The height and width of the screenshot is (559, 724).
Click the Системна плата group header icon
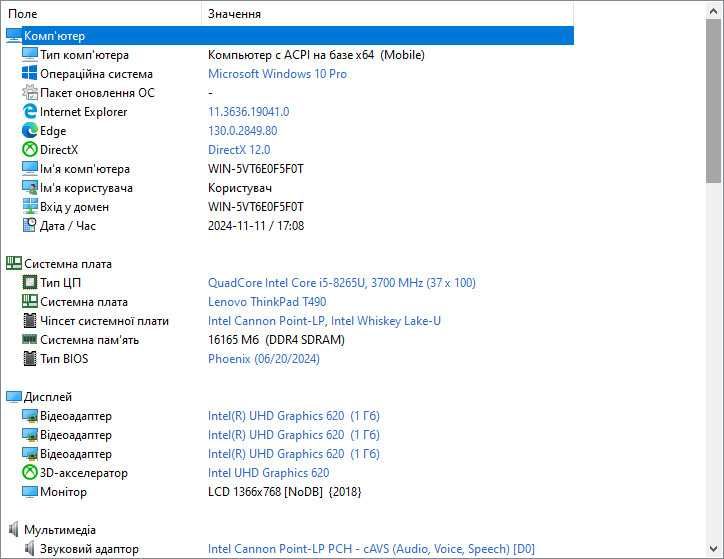pos(14,264)
